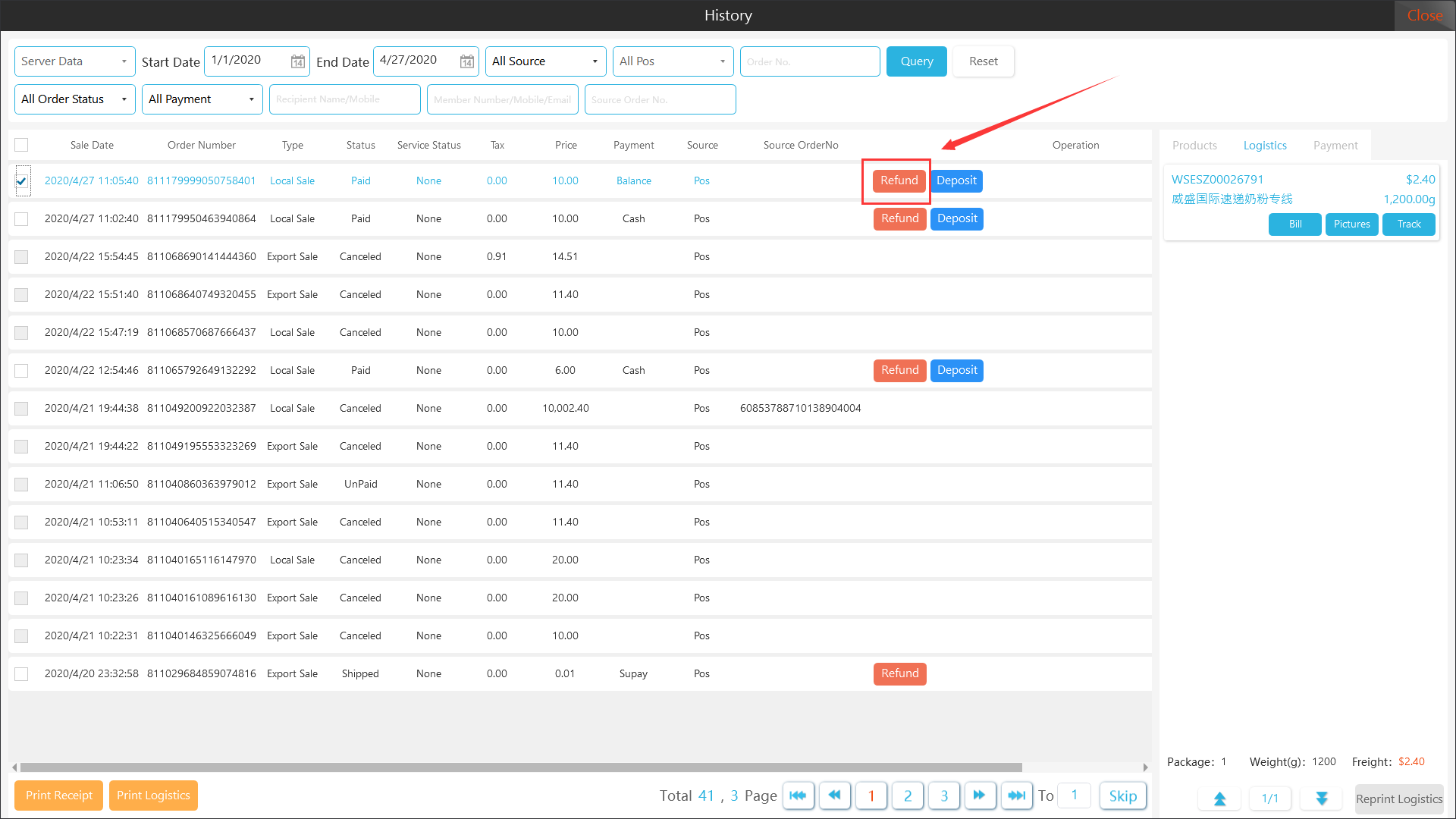Toggle the select-all checkbox in table header
Viewport: 1456px width, 819px height.
(x=21, y=145)
